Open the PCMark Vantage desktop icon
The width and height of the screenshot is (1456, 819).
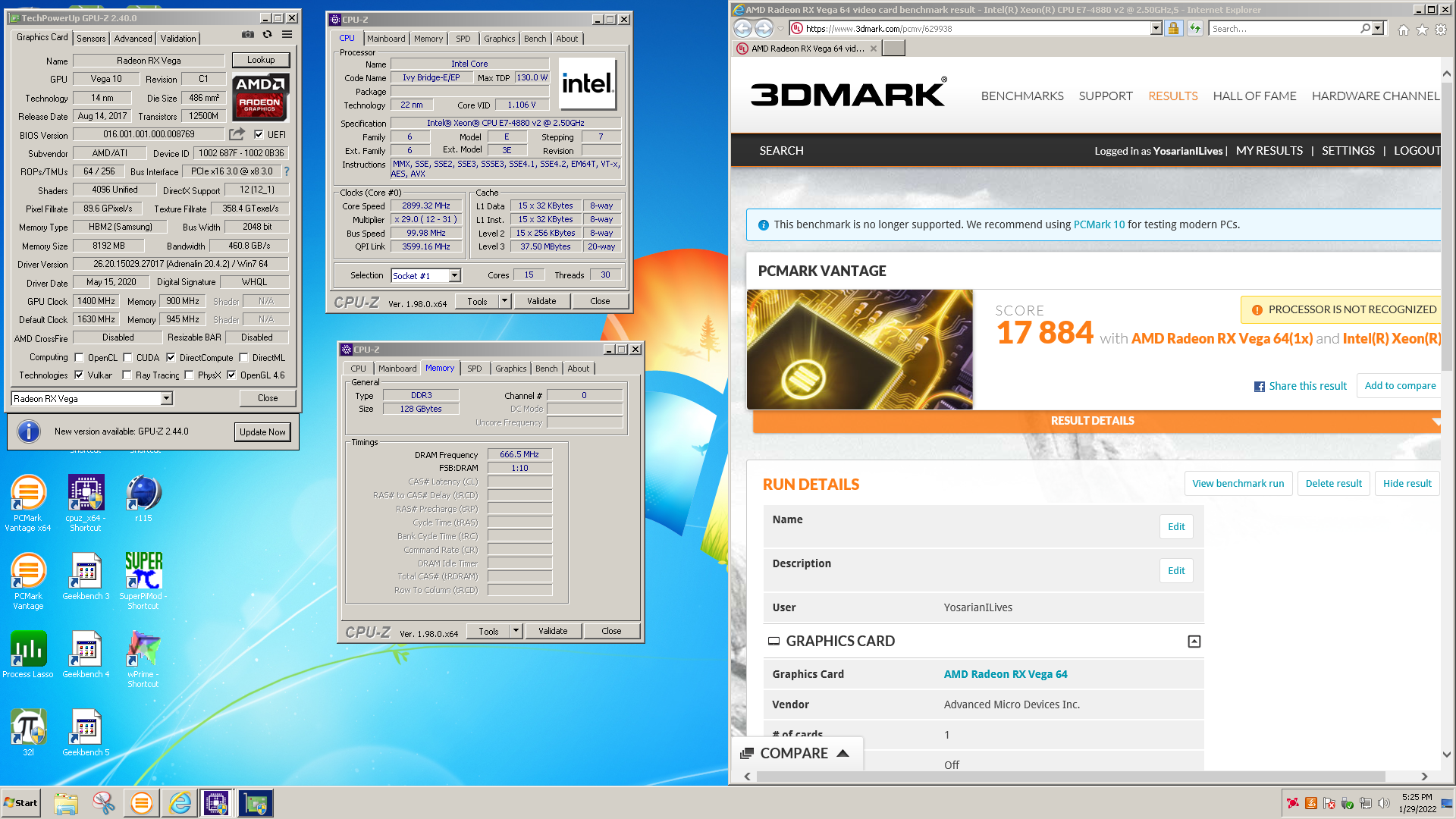tap(28, 582)
